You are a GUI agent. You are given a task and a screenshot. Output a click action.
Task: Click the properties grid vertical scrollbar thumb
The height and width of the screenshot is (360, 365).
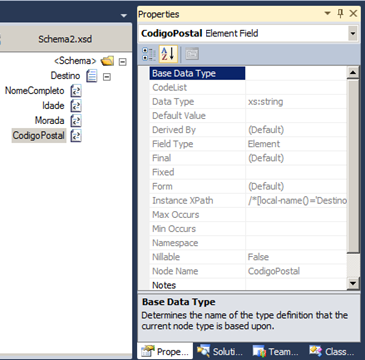pos(353,166)
